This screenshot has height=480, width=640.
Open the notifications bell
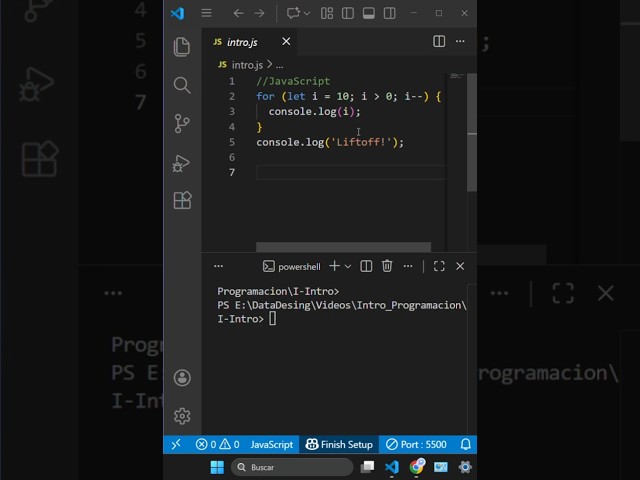pos(466,444)
